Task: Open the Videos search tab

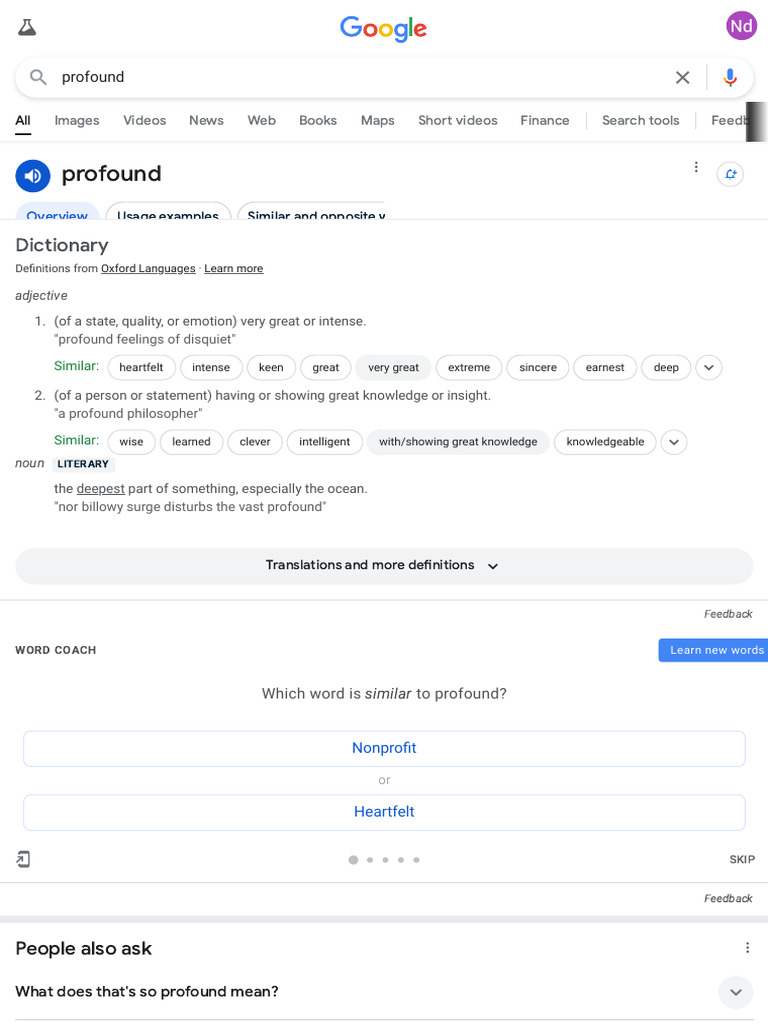Action: pos(144,120)
